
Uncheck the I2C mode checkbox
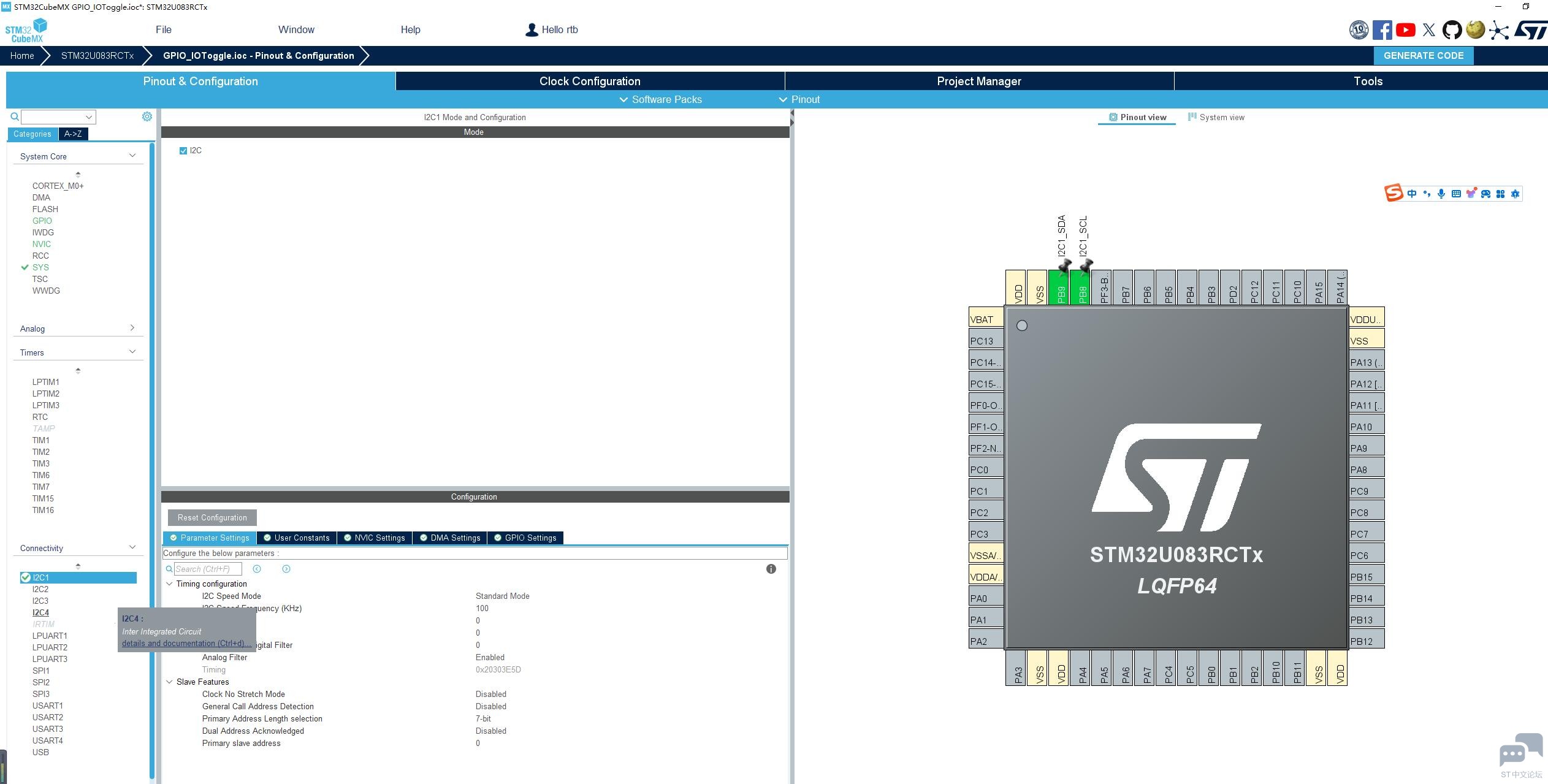click(x=183, y=151)
